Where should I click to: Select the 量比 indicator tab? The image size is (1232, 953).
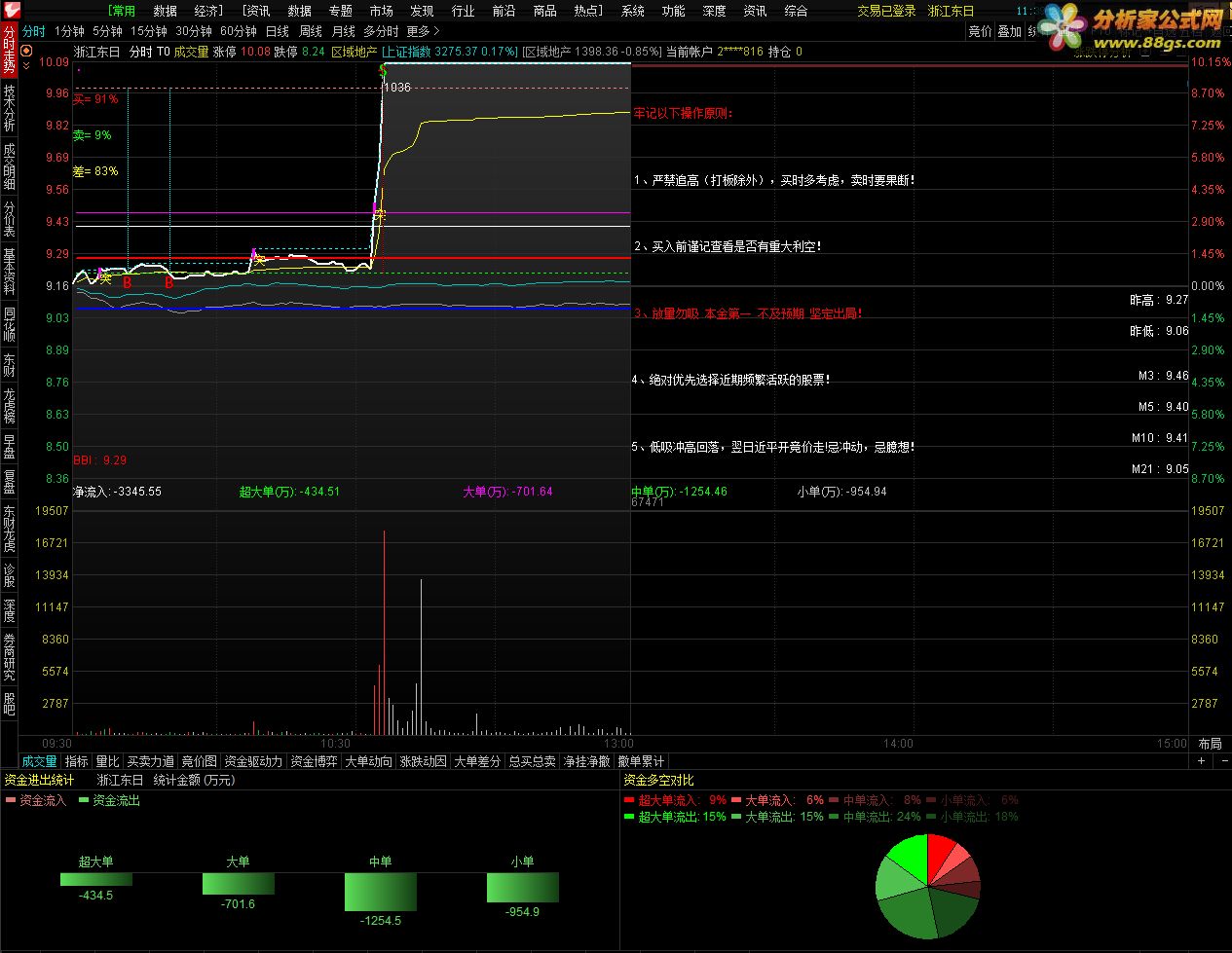tap(107, 761)
